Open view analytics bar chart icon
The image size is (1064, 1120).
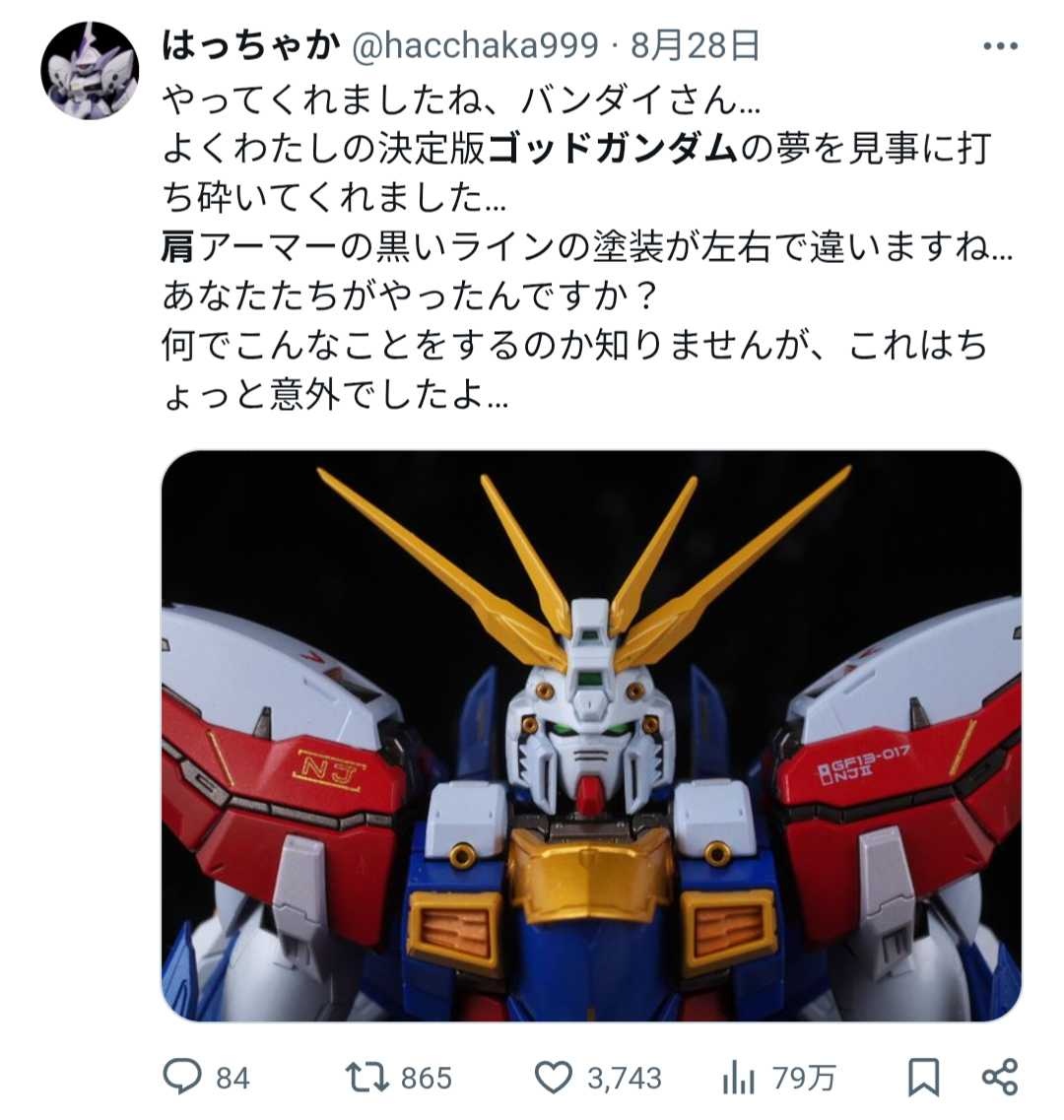[x=738, y=1077]
